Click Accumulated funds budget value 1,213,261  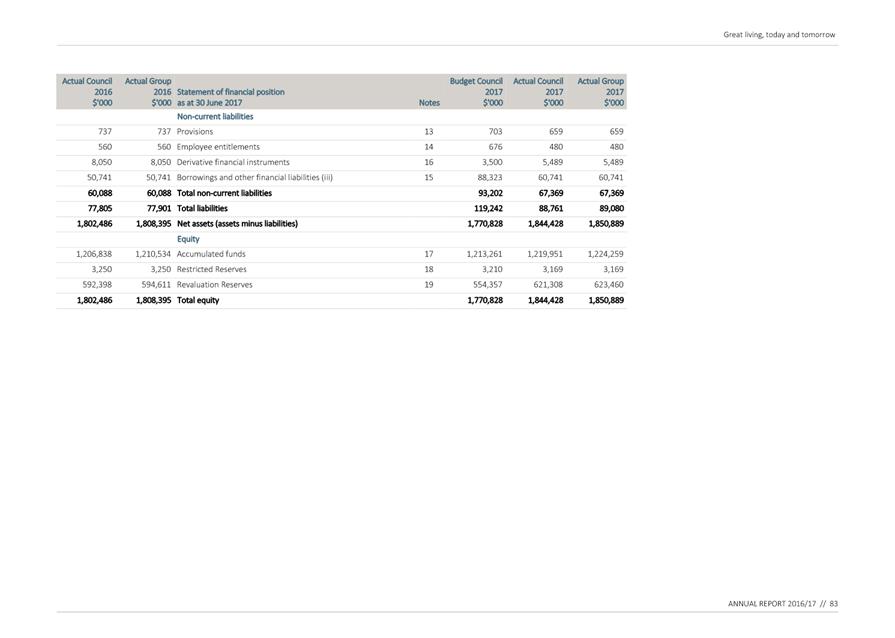485,254
